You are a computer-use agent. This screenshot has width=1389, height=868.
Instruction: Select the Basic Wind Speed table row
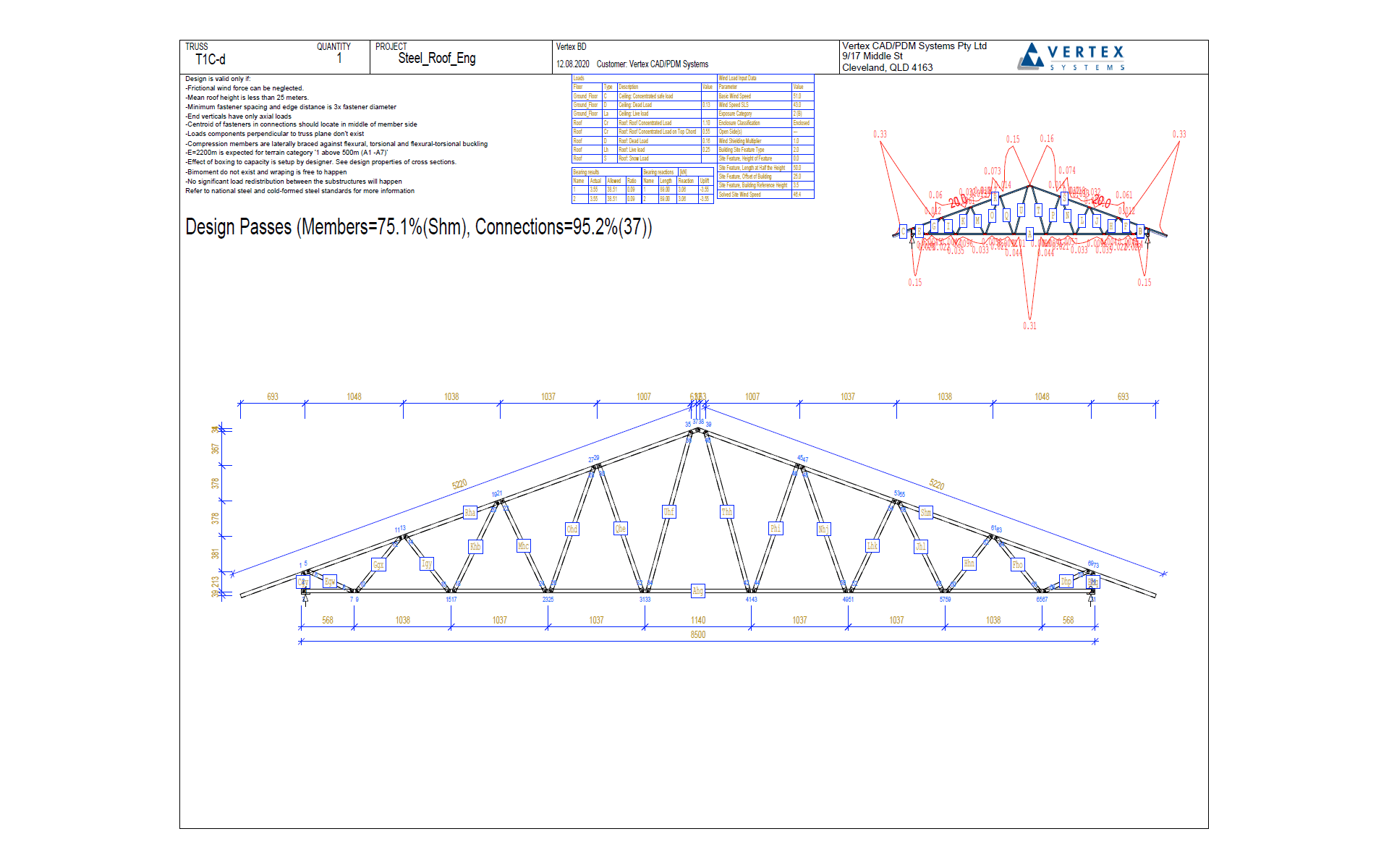tap(765, 96)
